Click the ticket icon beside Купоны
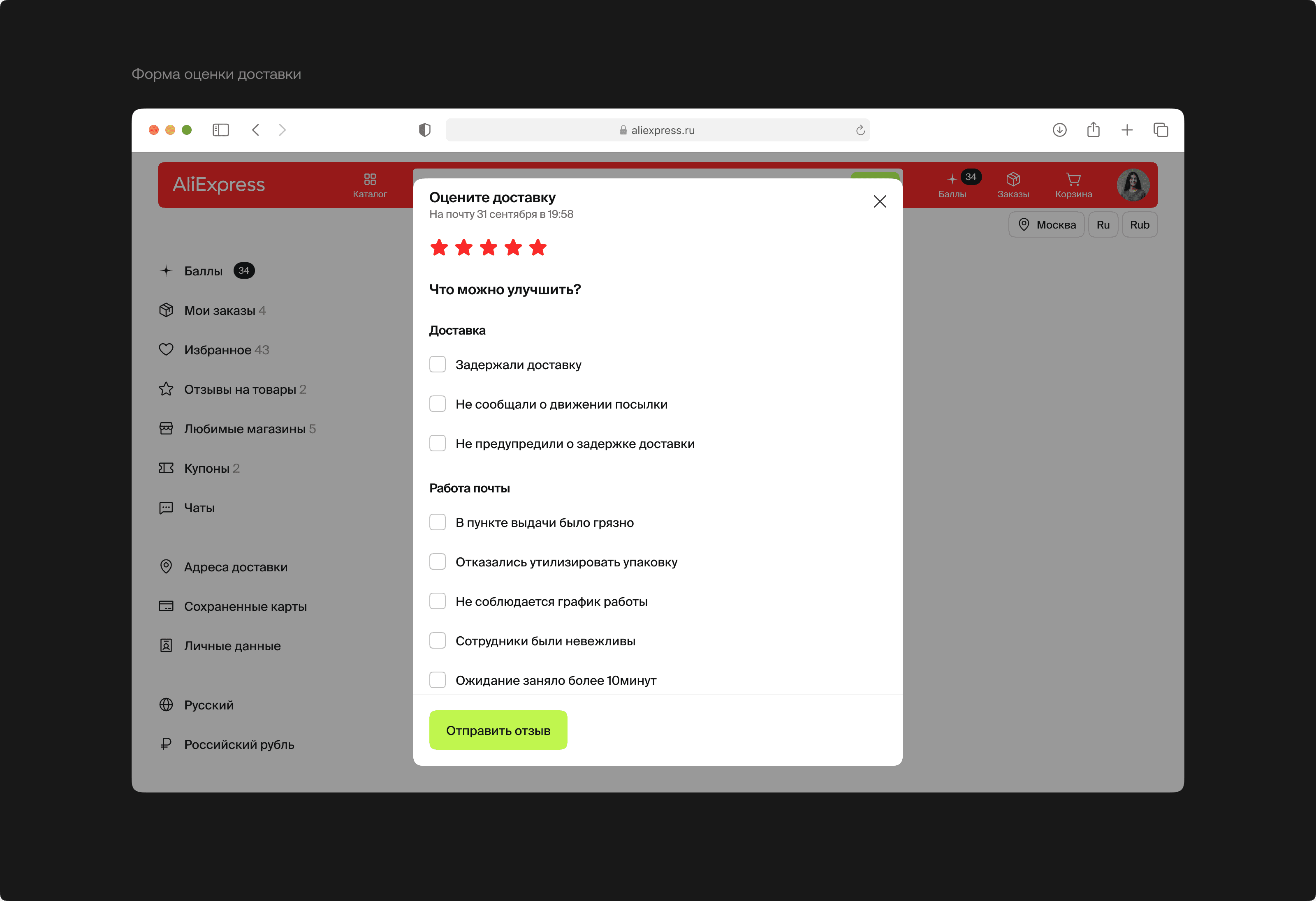The width and height of the screenshot is (1316, 901). tap(166, 468)
